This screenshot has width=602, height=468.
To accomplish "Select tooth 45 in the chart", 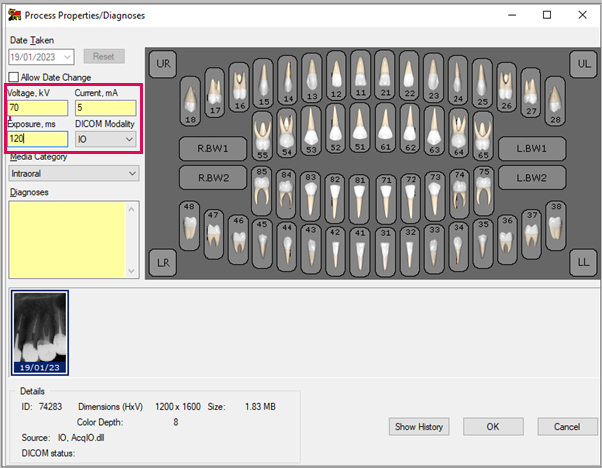I will (x=262, y=243).
